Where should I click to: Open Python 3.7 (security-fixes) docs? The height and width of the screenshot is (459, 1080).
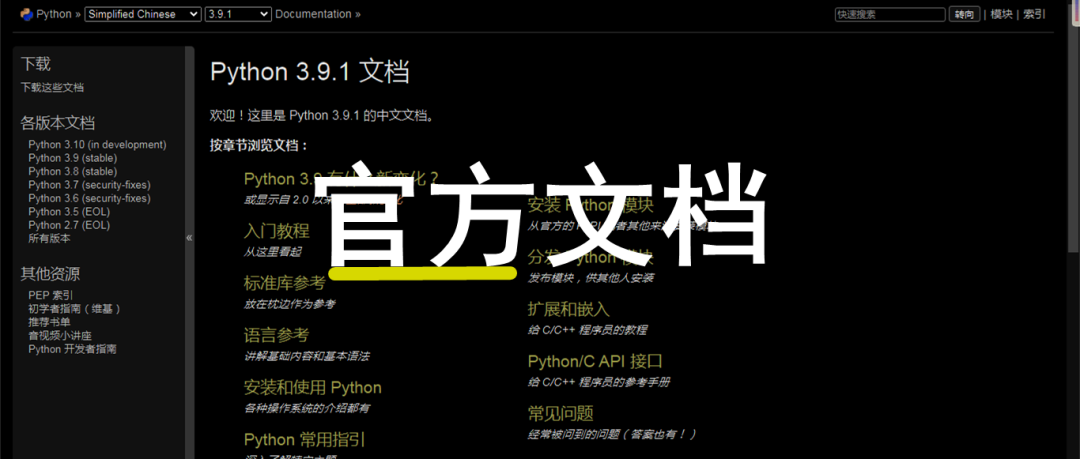pos(90,185)
